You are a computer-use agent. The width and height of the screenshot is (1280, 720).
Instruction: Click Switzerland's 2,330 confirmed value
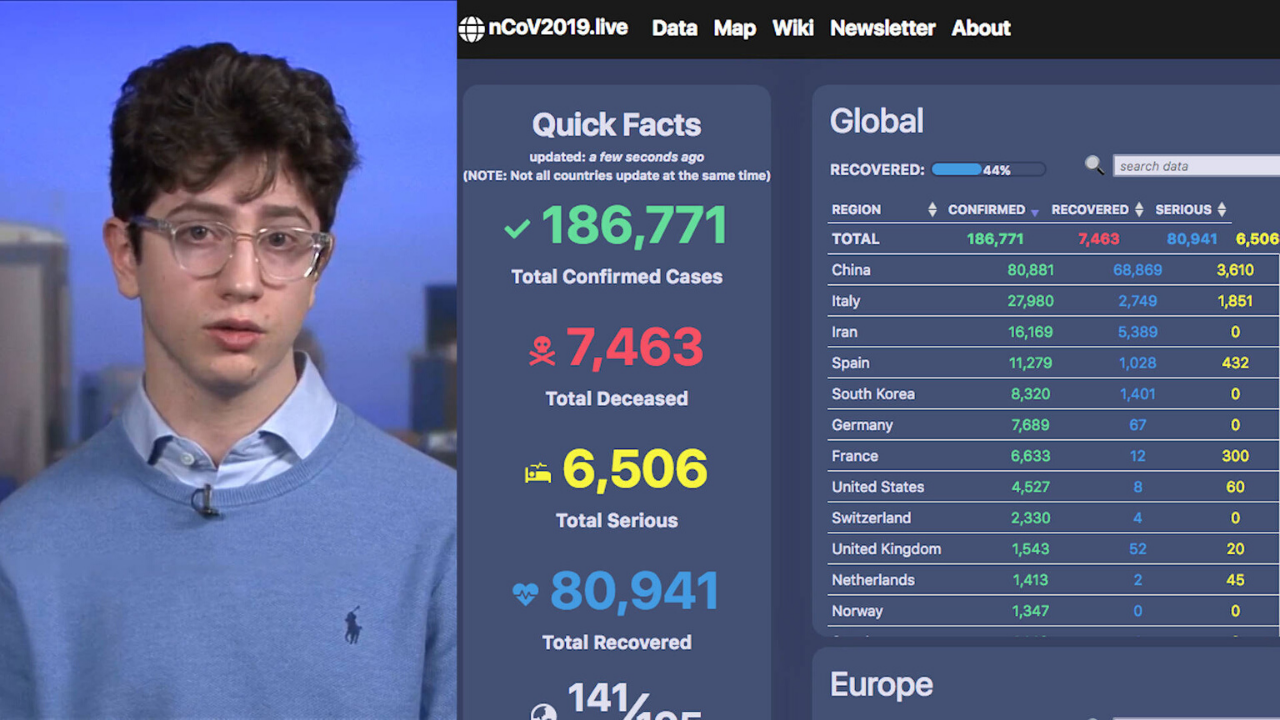1031,518
